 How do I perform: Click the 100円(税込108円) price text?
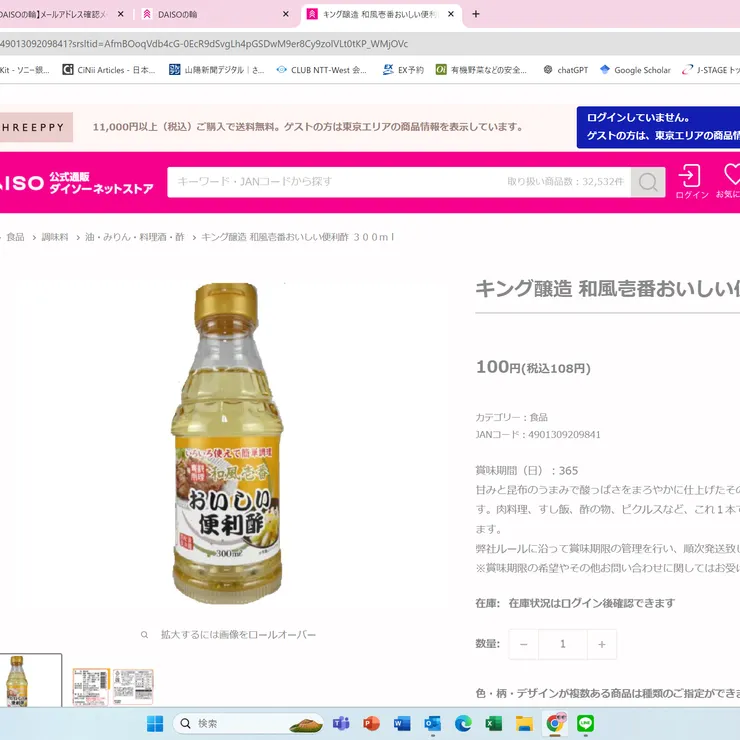click(x=533, y=367)
